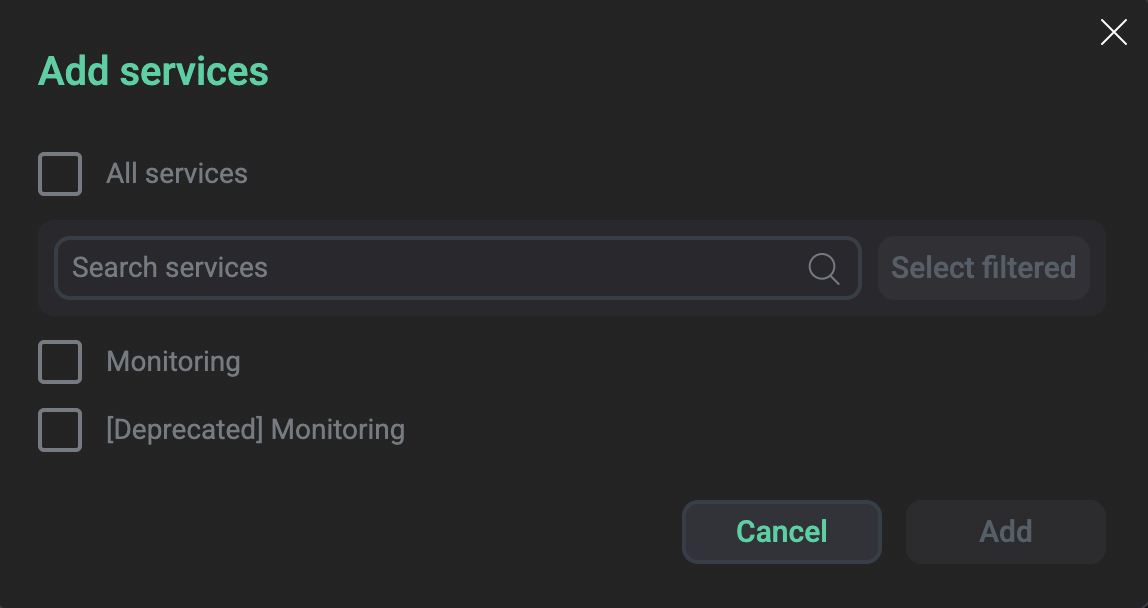The height and width of the screenshot is (608, 1148).
Task: Dismiss the dialog using Cancel
Action: tap(781, 531)
